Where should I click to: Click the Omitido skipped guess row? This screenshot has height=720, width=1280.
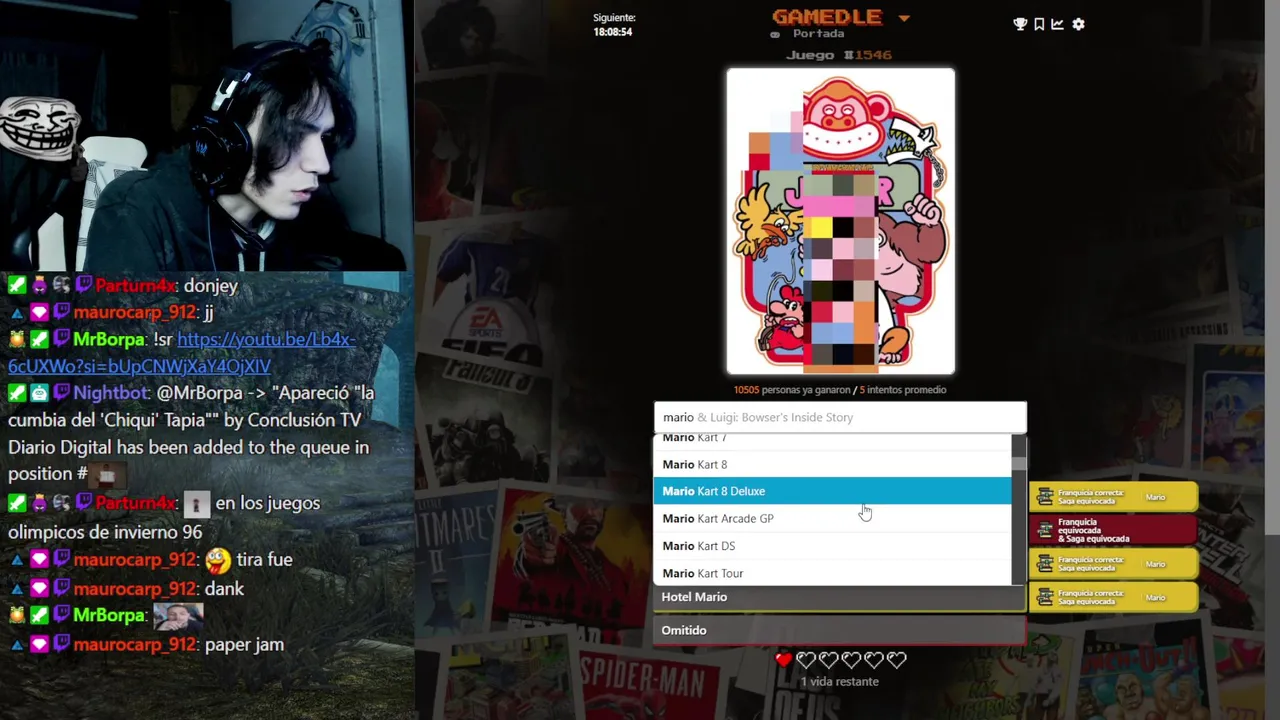(840, 630)
